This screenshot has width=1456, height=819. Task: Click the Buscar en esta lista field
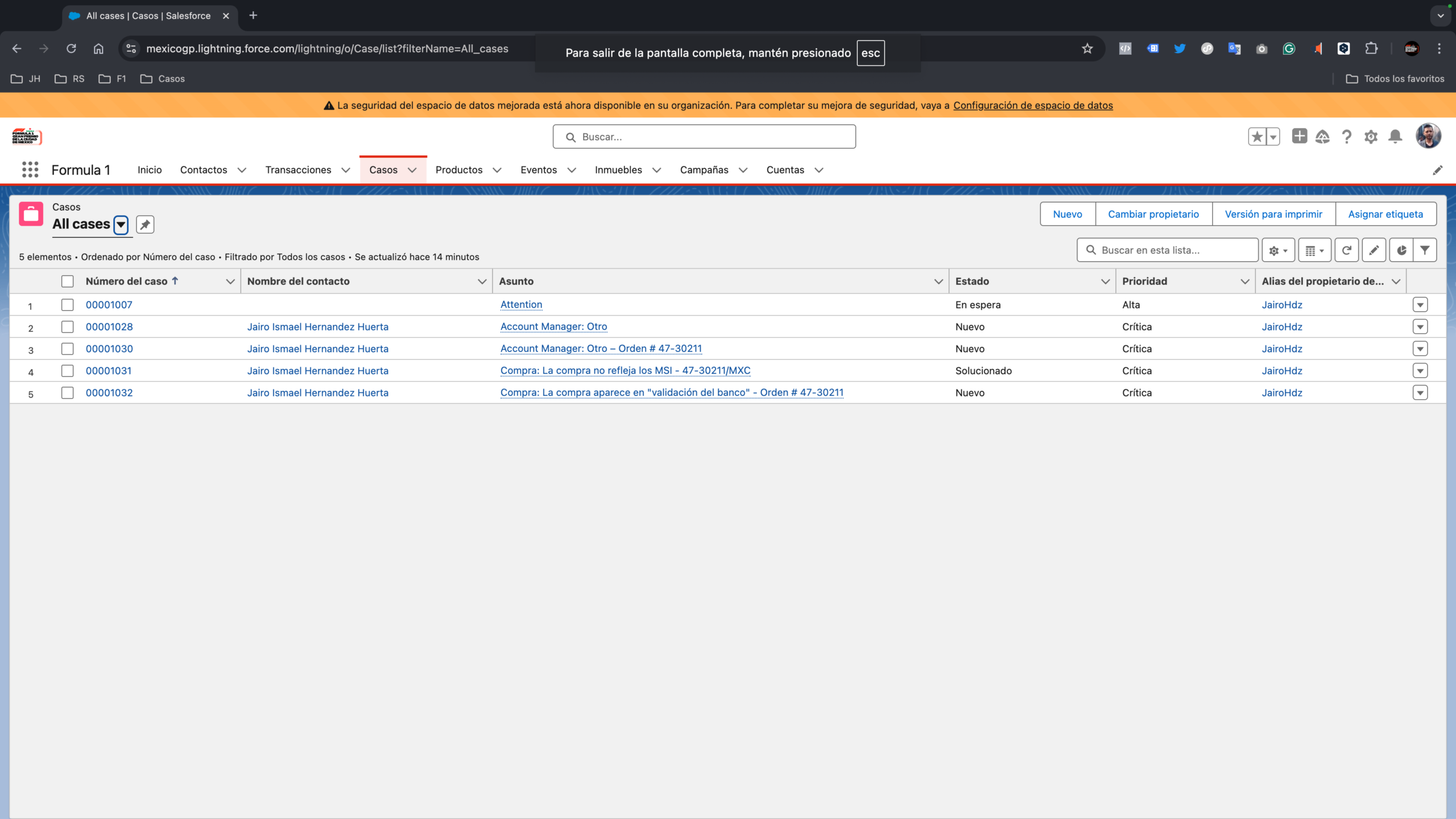[x=1167, y=250]
